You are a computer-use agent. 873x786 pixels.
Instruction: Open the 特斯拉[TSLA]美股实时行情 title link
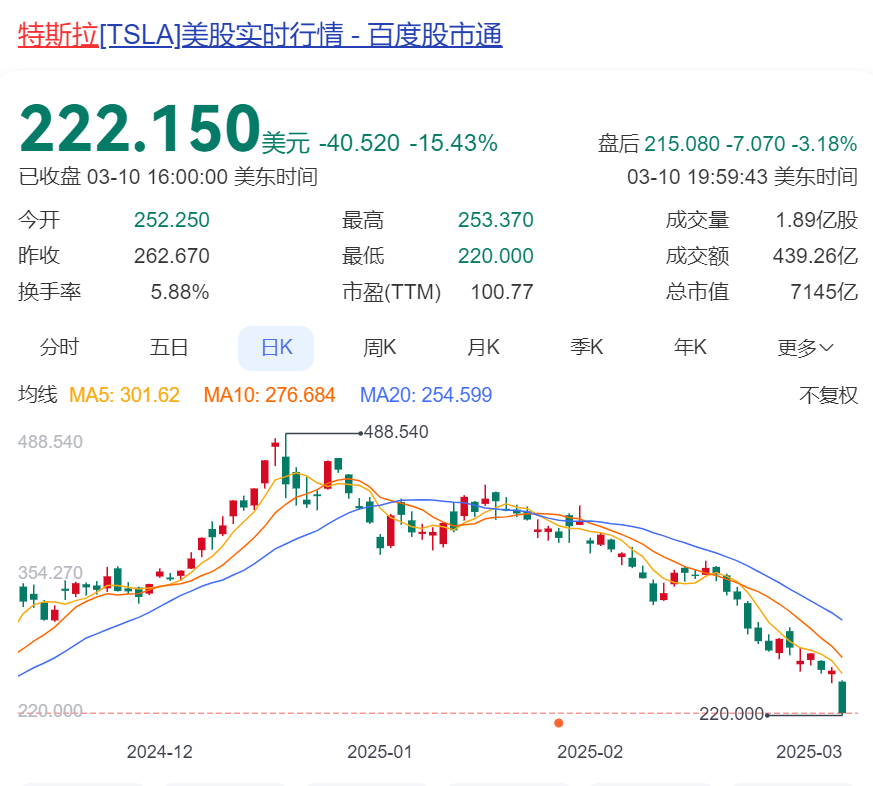pos(260,35)
